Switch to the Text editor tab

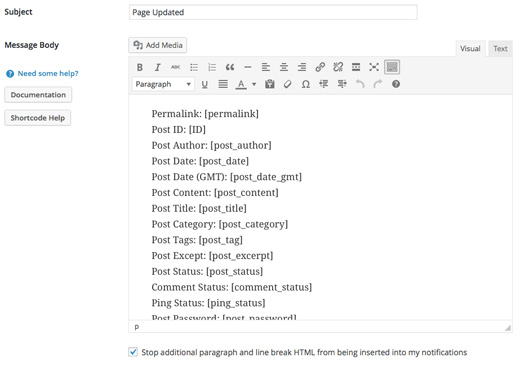click(x=500, y=49)
